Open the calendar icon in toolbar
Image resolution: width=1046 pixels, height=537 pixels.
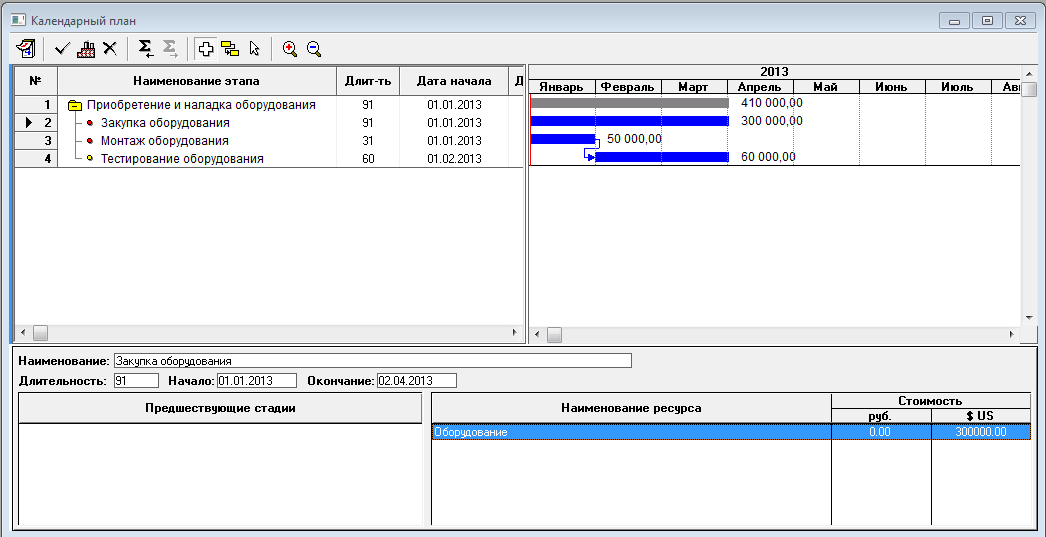[x=26, y=49]
